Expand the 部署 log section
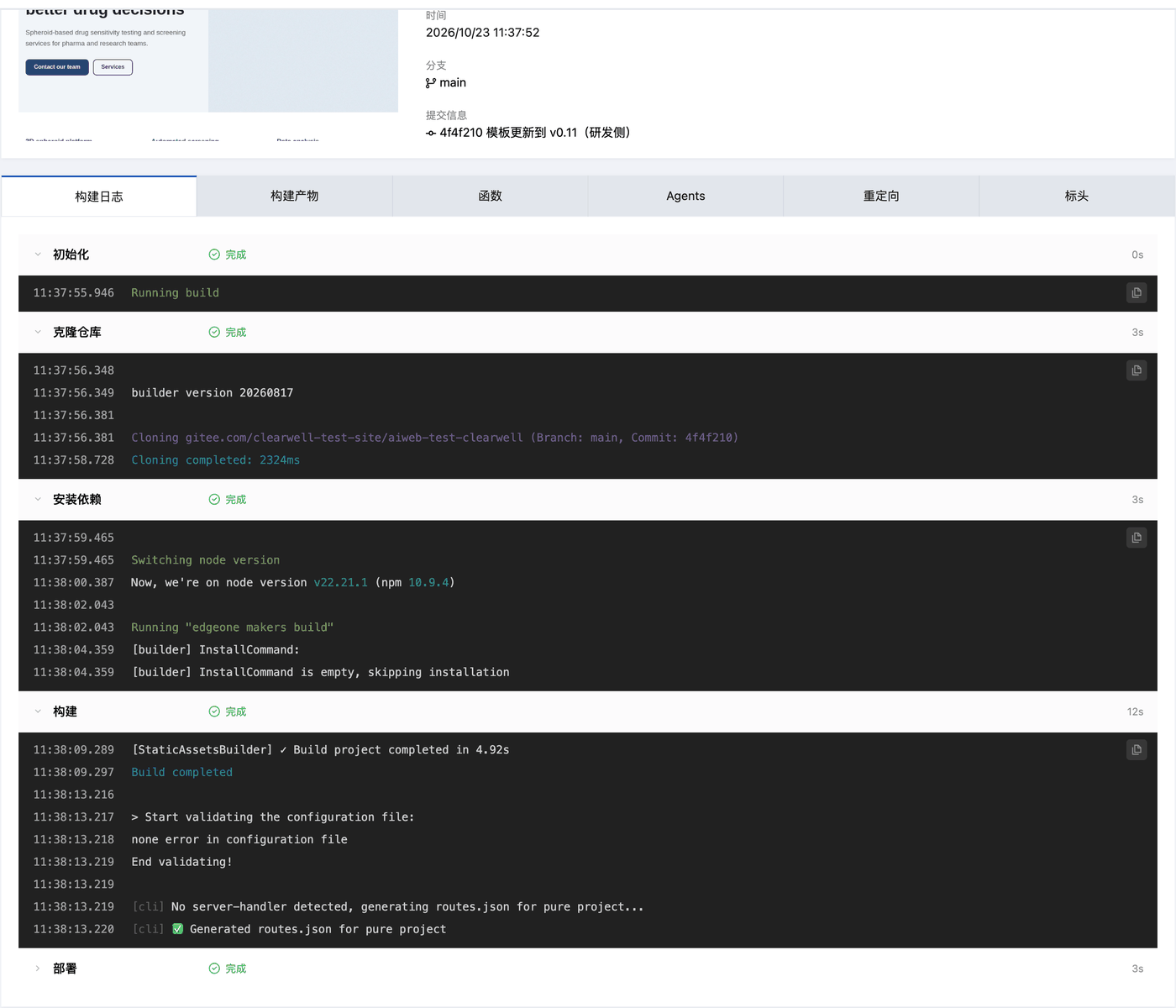1176x1008 pixels. click(38, 969)
